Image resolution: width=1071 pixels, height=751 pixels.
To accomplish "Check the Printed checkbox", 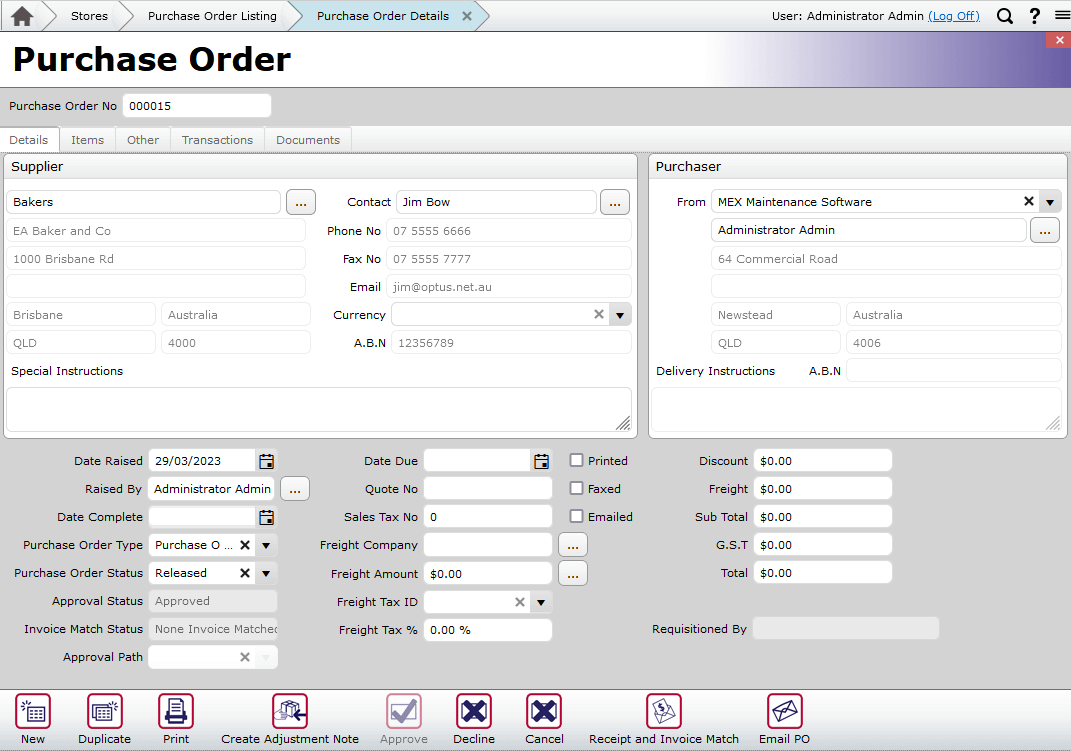I will click(x=576, y=460).
